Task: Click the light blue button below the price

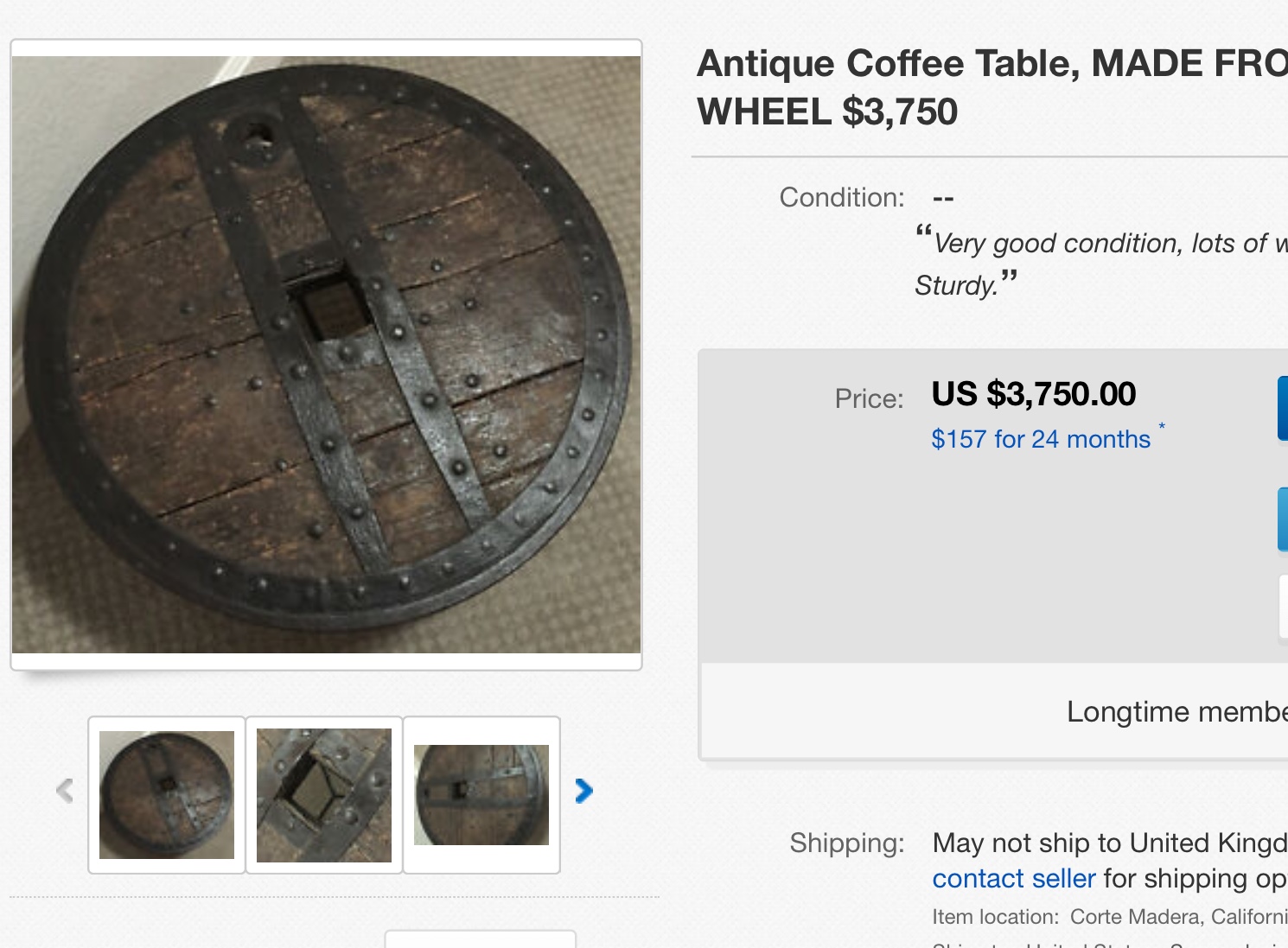Action: [x=1283, y=519]
